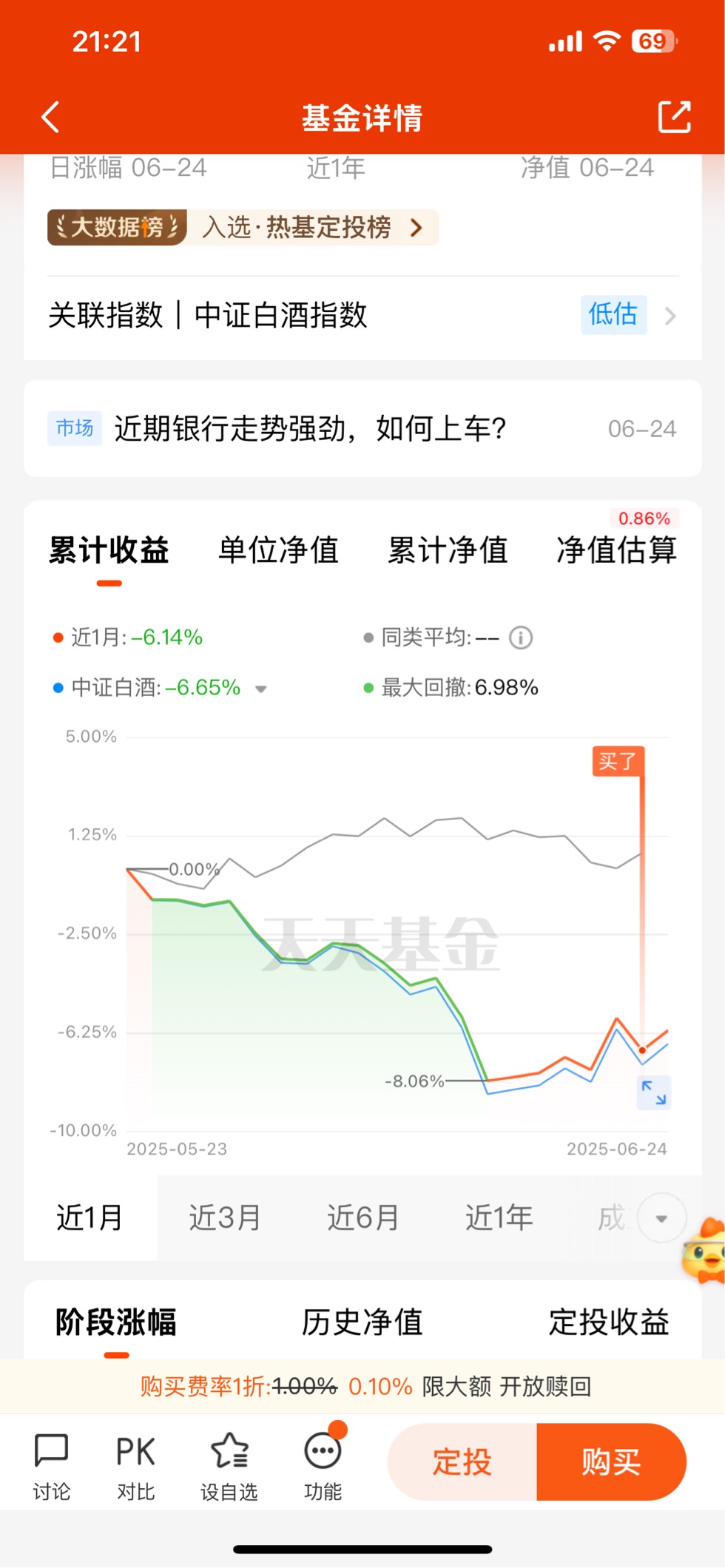Viewport: 725px width, 1568px height.
Task: Switch to 单位净值 tab
Action: click(278, 550)
